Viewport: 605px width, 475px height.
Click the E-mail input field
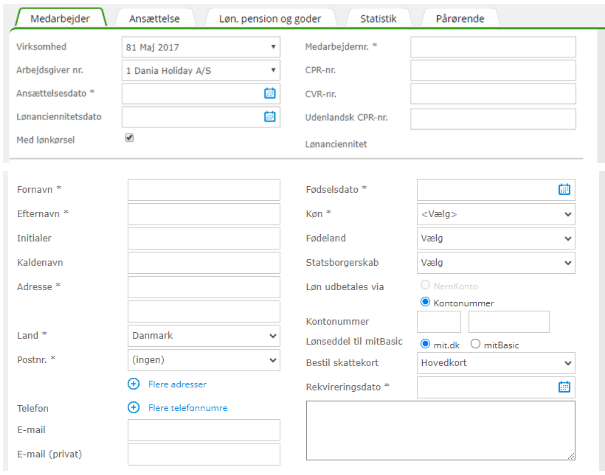click(204, 430)
